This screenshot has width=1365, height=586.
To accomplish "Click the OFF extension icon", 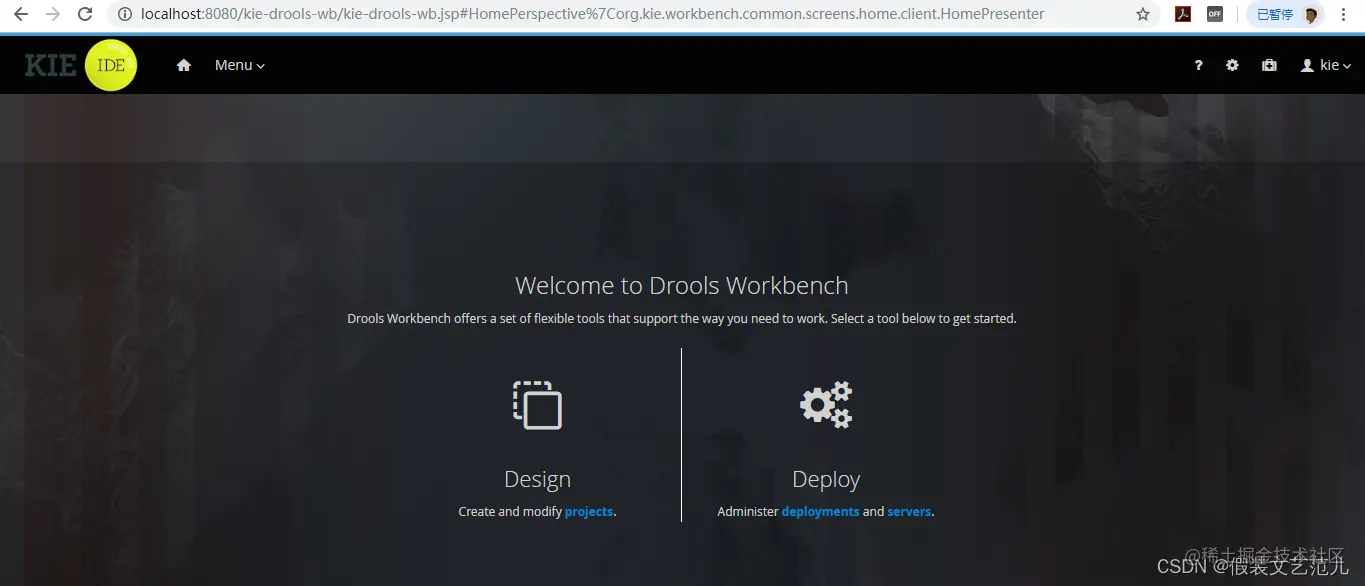I will click(1215, 14).
